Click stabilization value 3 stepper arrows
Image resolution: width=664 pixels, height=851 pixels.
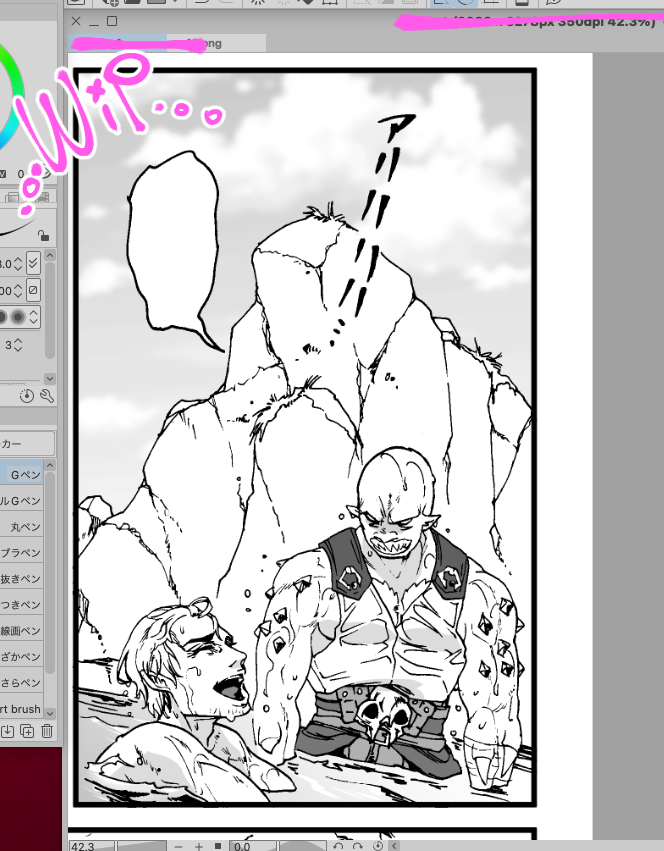[x=18, y=345]
